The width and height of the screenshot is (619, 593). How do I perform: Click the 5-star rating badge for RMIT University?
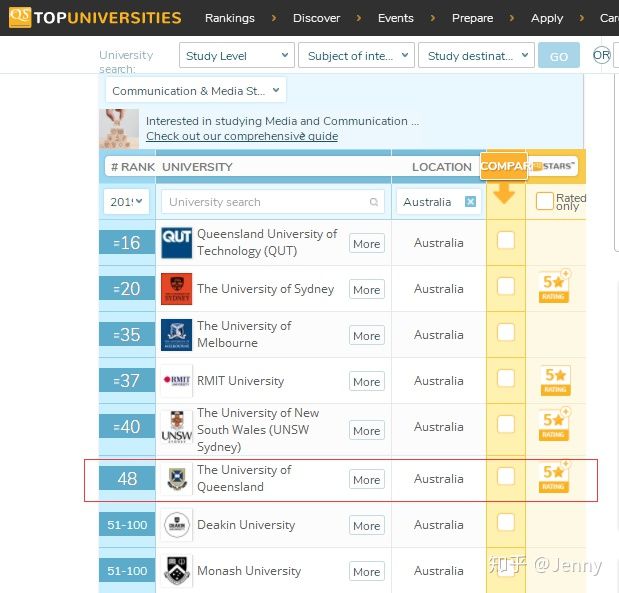555,381
